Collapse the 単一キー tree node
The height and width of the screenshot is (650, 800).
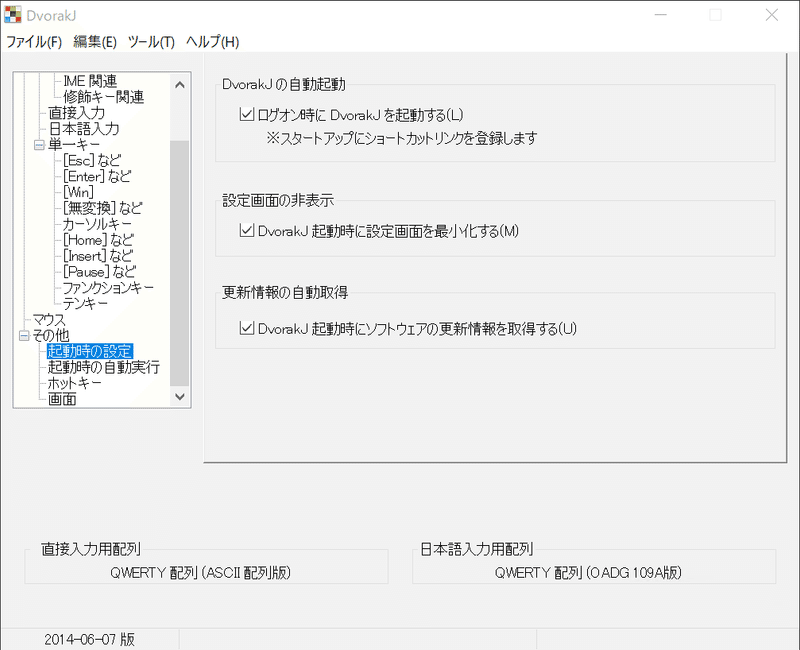(39, 145)
